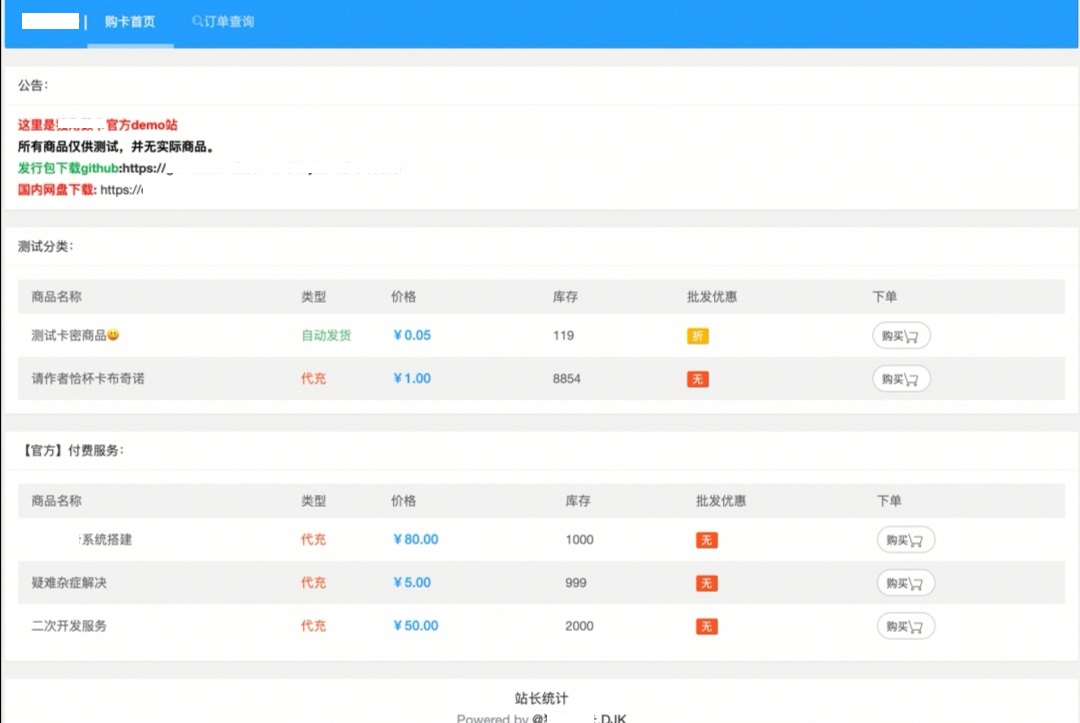Click the 购买 button for 请作者恰杯卡布奇诺
The height and width of the screenshot is (723, 1080).
pyautogui.click(x=901, y=379)
